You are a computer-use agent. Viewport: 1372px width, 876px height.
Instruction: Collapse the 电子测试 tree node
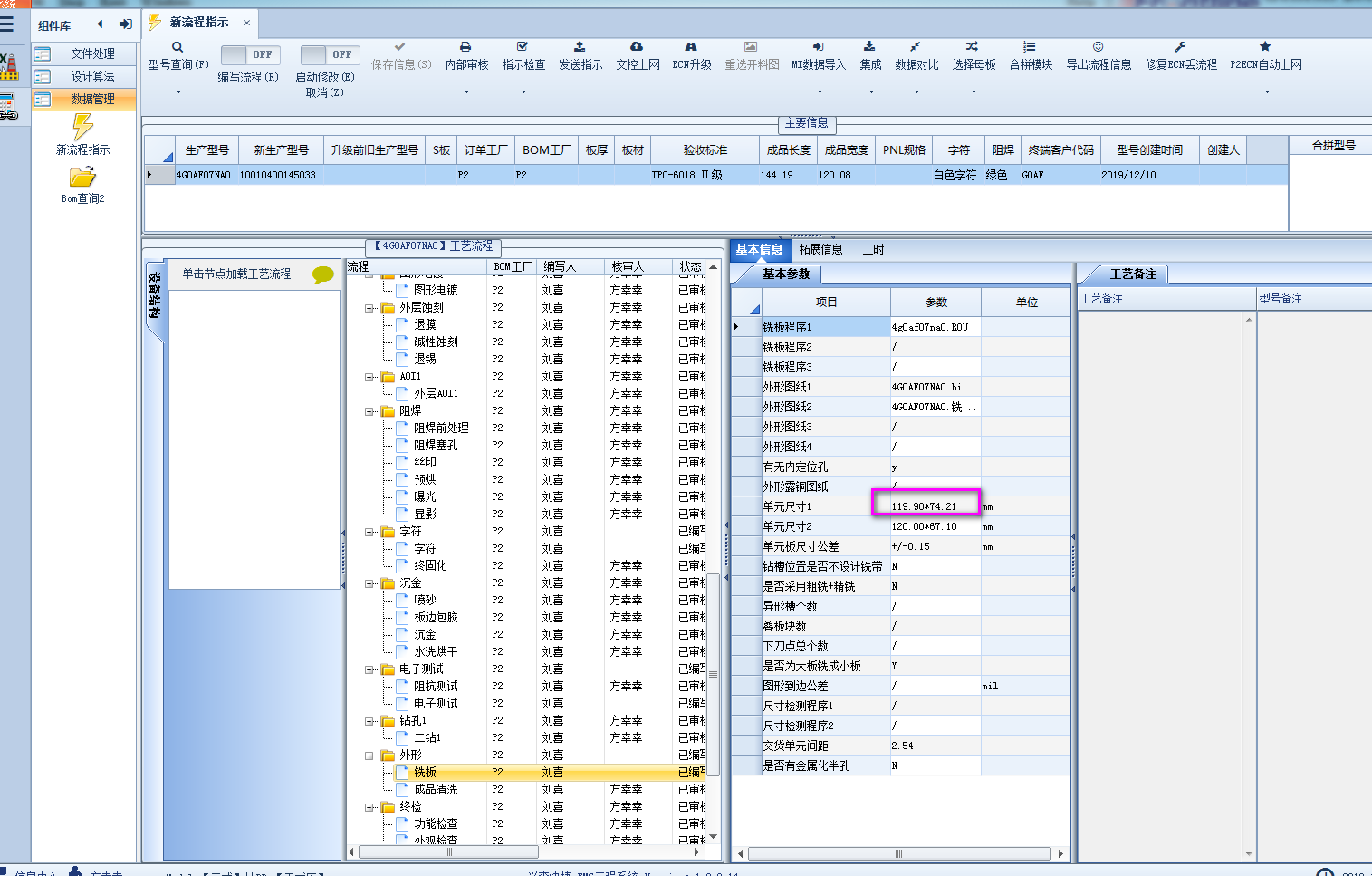click(x=369, y=669)
